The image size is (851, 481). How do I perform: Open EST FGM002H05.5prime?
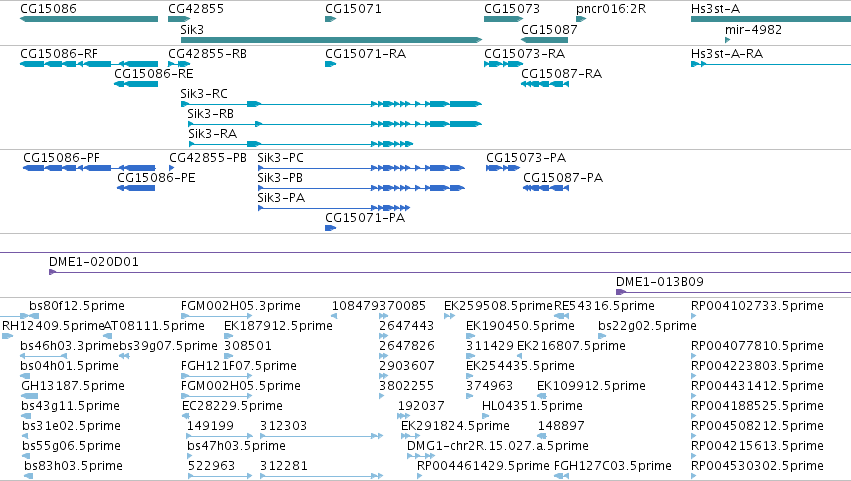click(240, 387)
